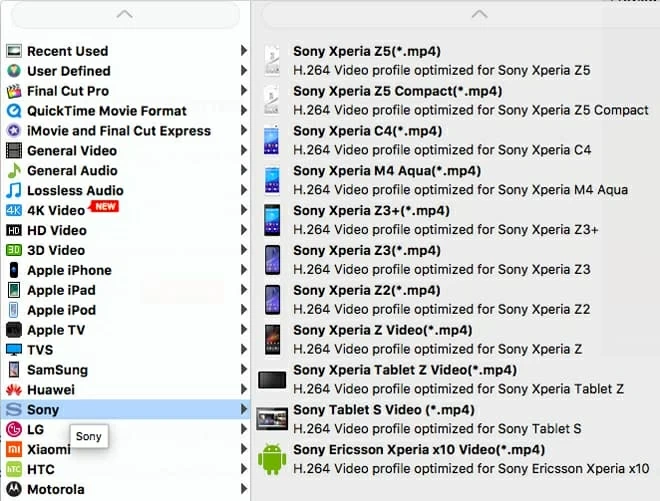Viewport: 660px width, 501px height.
Task: Expand the HD Video category arrow
Action: (x=244, y=230)
